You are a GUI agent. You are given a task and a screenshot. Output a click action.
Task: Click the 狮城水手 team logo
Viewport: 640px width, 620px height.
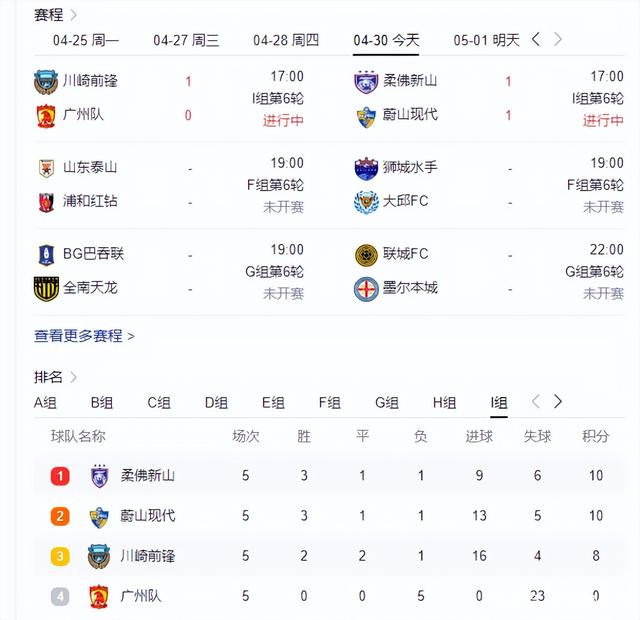pos(366,167)
